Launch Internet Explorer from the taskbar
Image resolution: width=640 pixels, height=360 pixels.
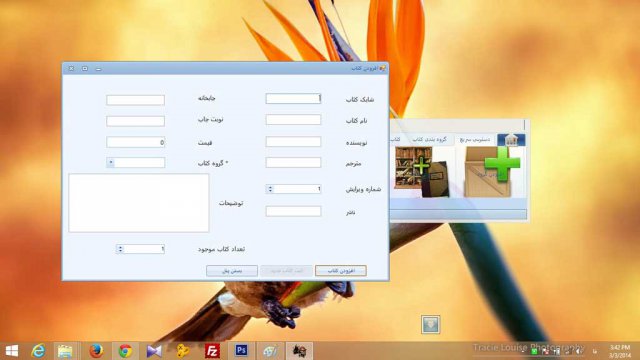38,351
